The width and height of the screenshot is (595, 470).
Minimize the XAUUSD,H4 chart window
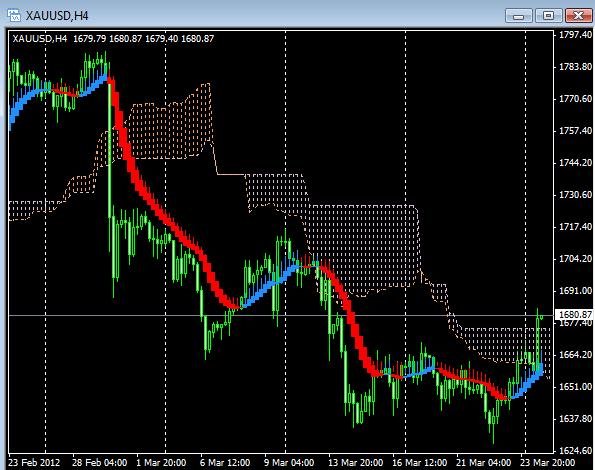(x=519, y=16)
